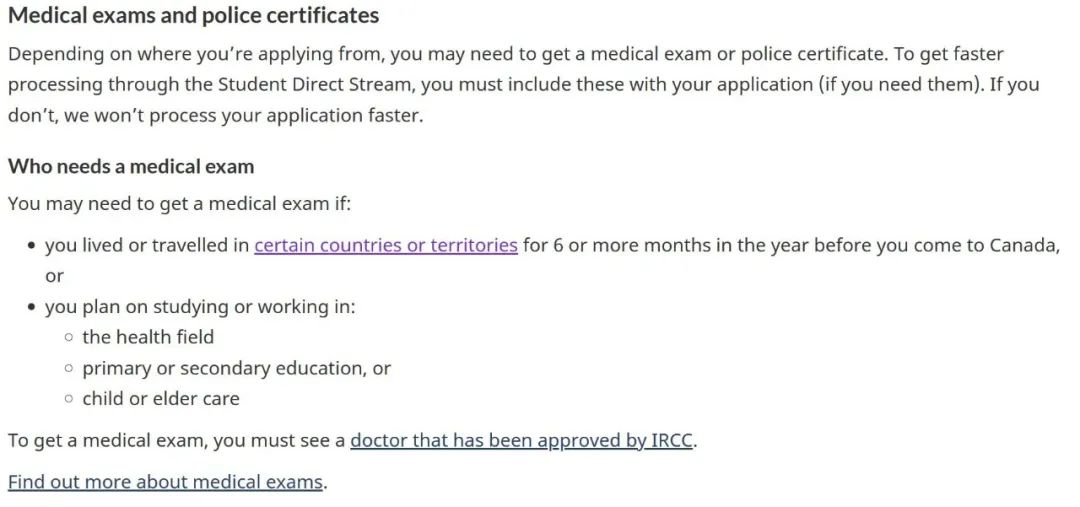The height and width of the screenshot is (507, 1080).
Task: Open the certain countries or territories link
Action: tap(386, 245)
